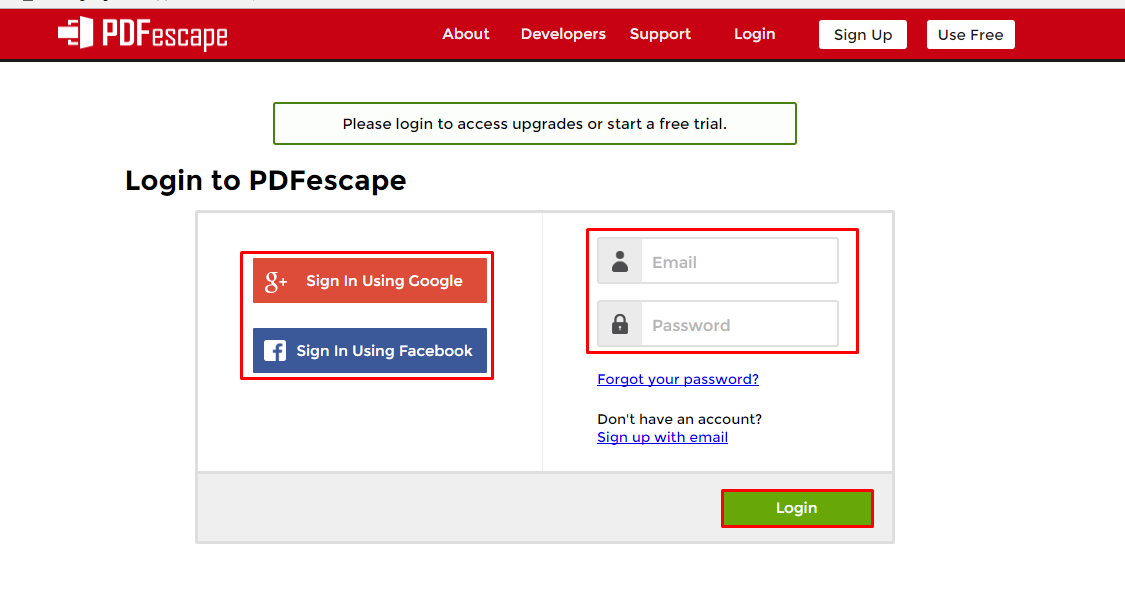Click the Facebook logo icon
Image resolution: width=1125 pixels, height=615 pixels.
(x=275, y=350)
